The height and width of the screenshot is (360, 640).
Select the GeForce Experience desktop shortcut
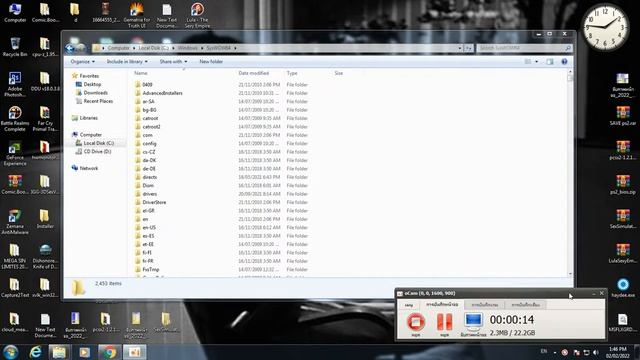15,153
